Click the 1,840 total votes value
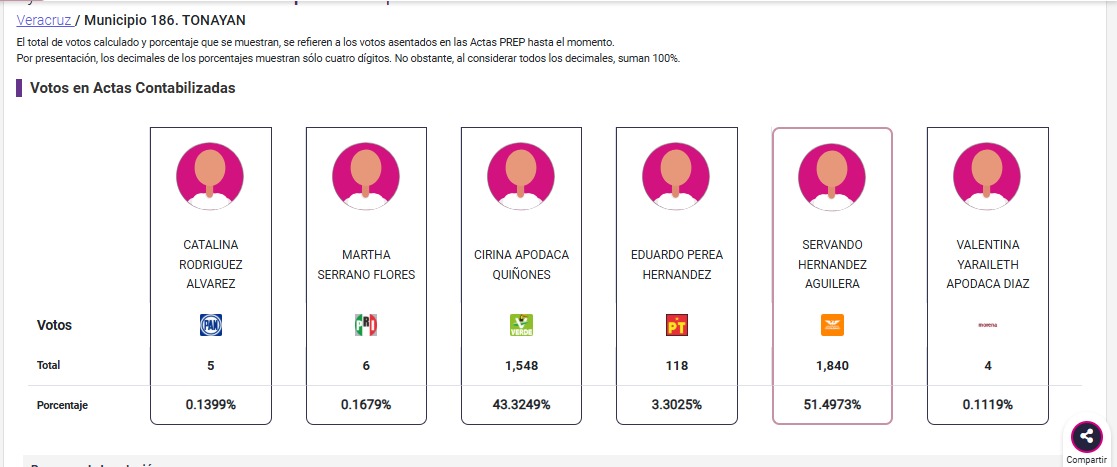Image resolution: width=1117 pixels, height=467 pixels. pyautogui.click(x=832, y=366)
